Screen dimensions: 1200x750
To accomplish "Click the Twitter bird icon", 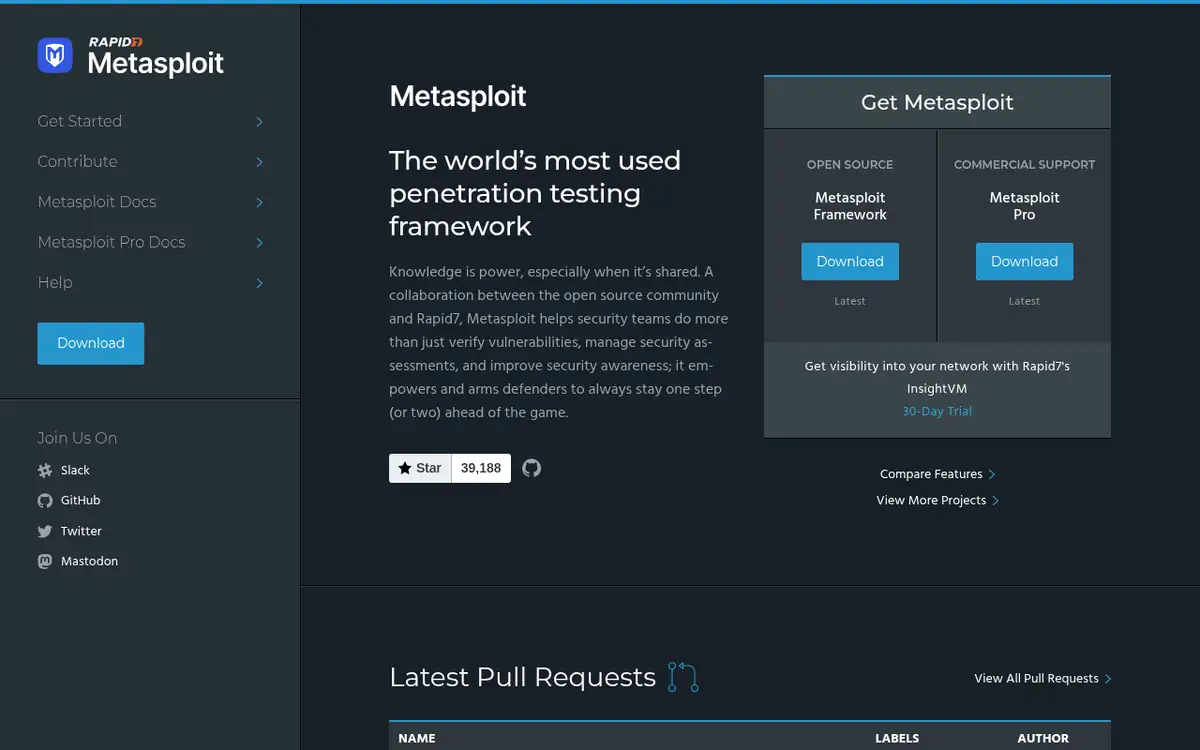I will click(45, 531).
